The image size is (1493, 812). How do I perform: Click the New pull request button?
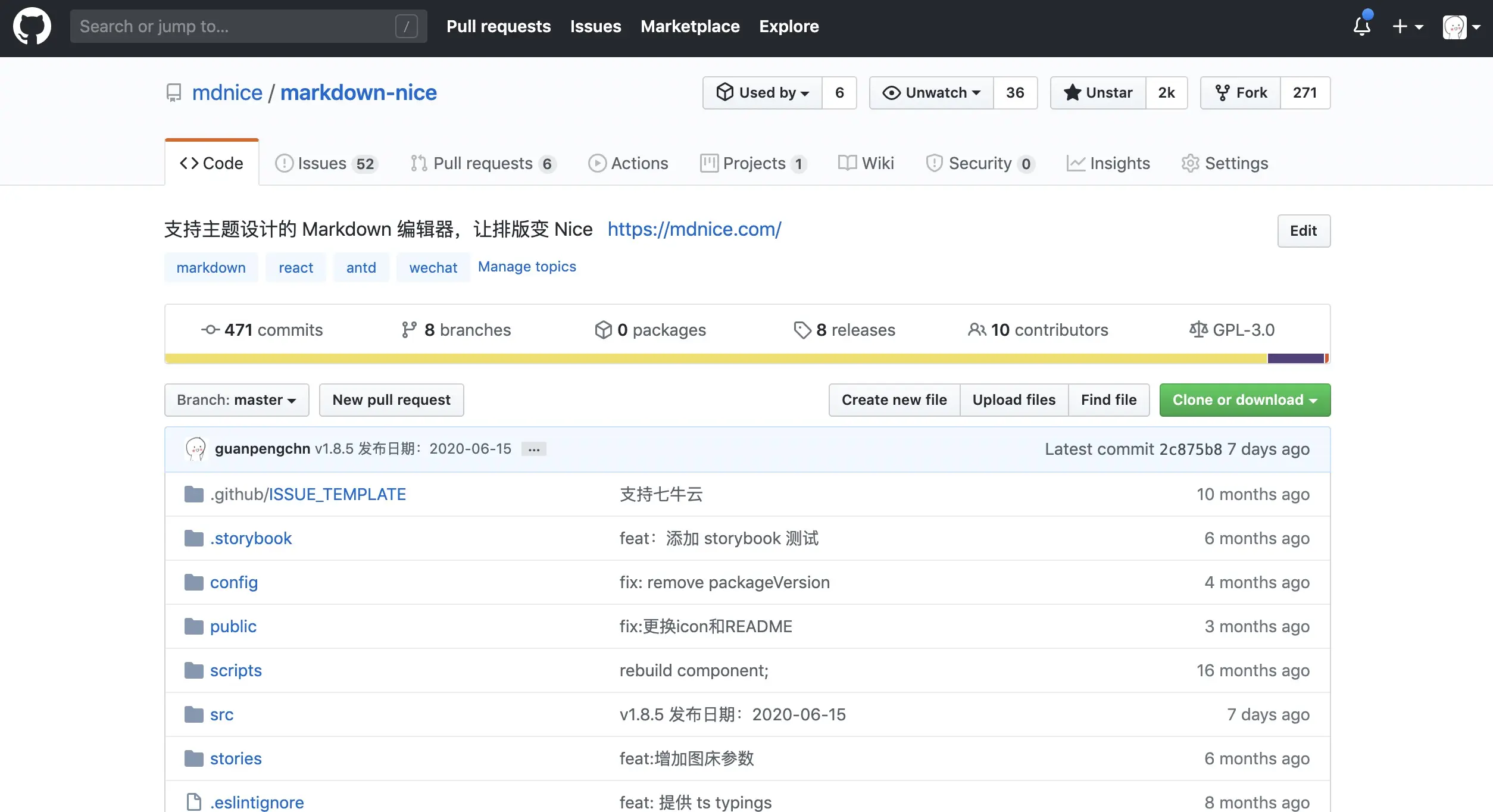391,400
